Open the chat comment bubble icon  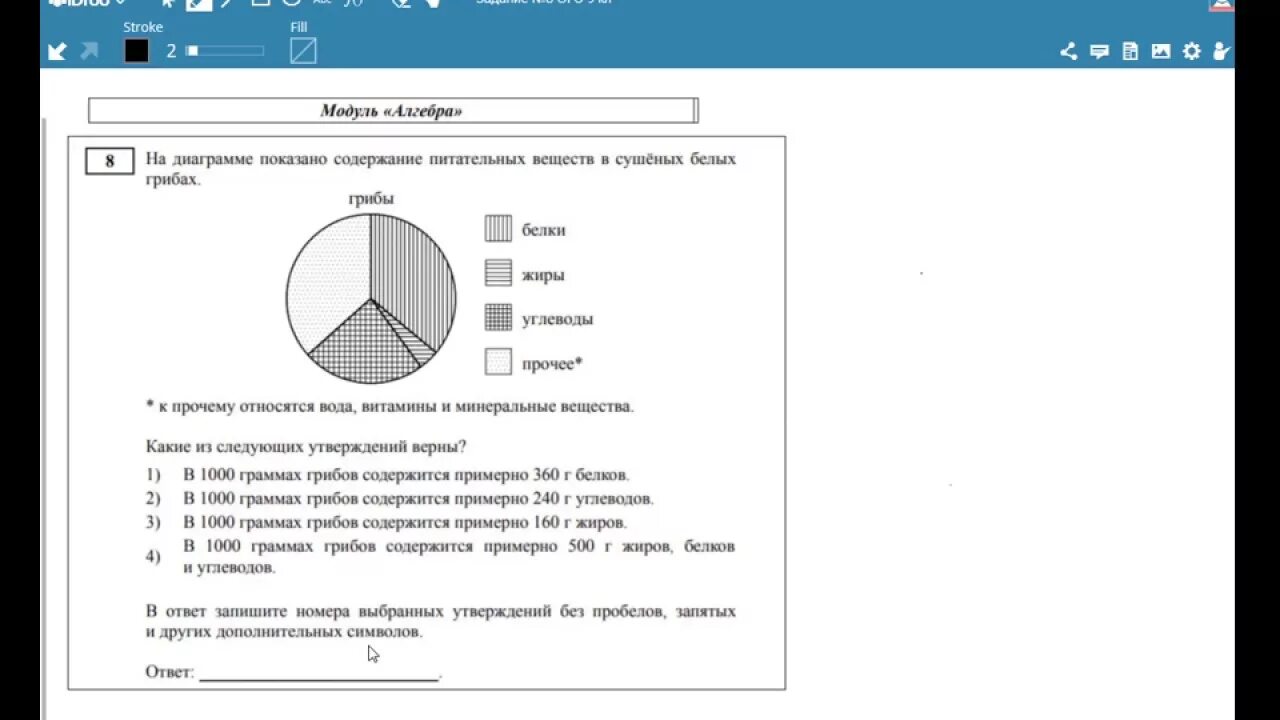1099,52
